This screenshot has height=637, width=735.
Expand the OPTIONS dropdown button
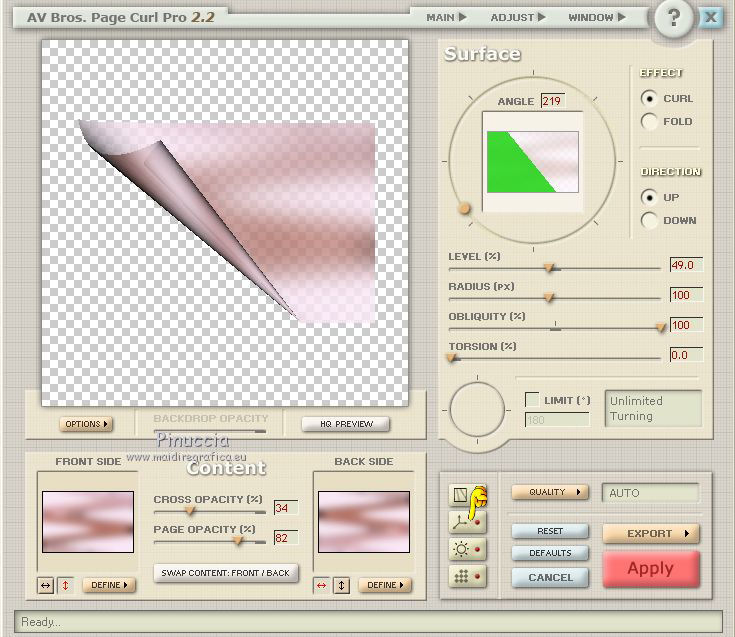point(86,424)
